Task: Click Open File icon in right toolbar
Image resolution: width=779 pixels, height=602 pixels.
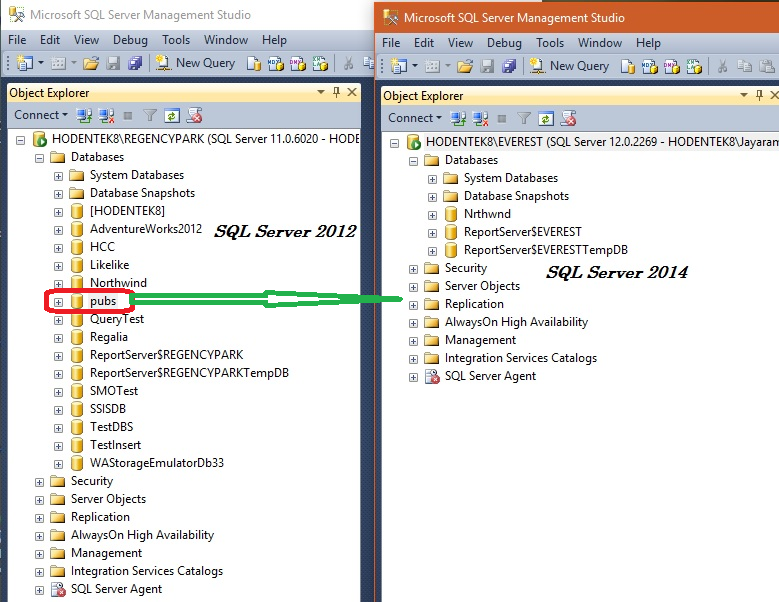Action: pyautogui.click(x=465, y=66)
